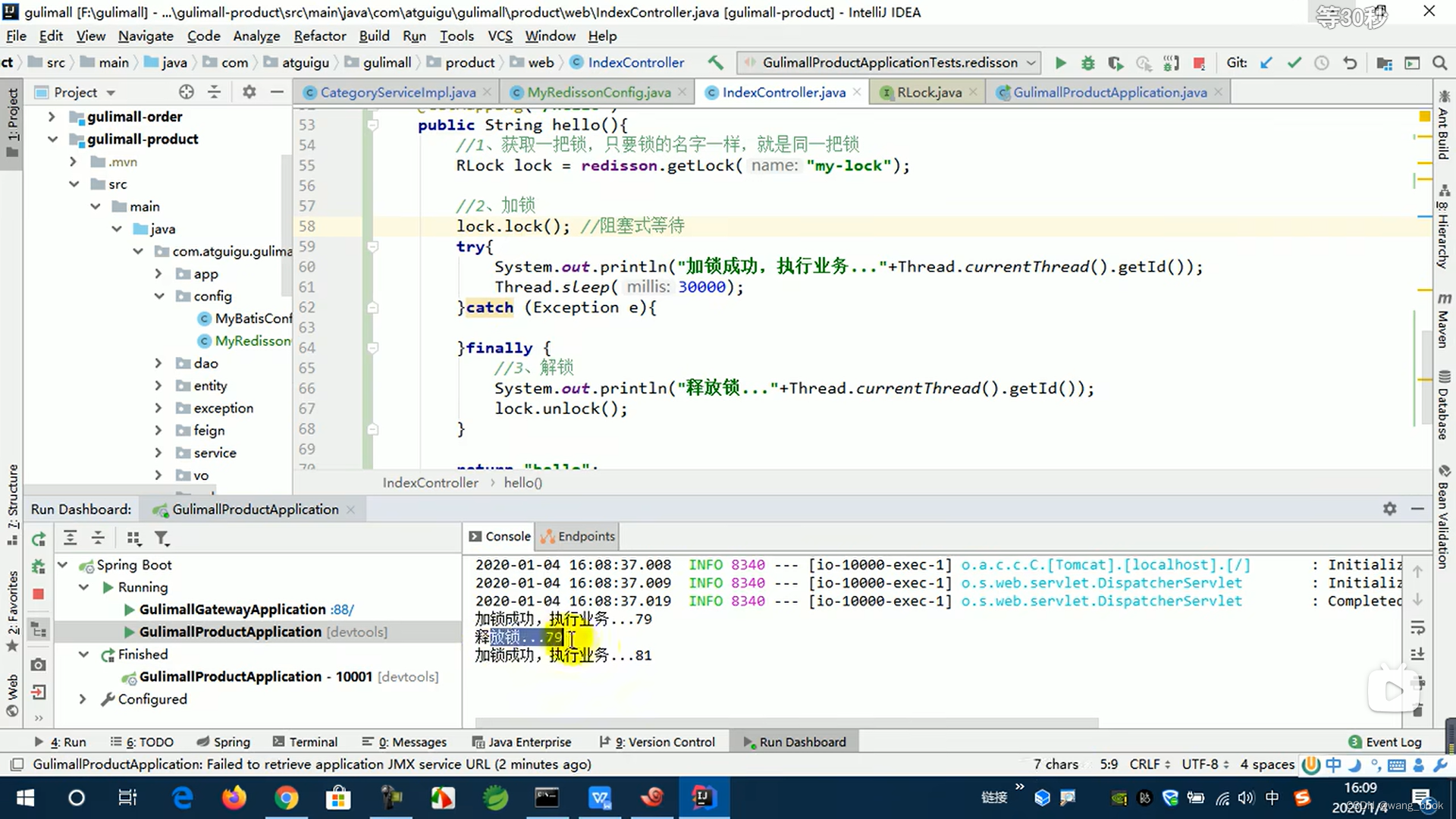Expand the service package
Image resolution: width=1456 pixels, height=819 pixels.
pyautogui.click(x=158, y=453)
